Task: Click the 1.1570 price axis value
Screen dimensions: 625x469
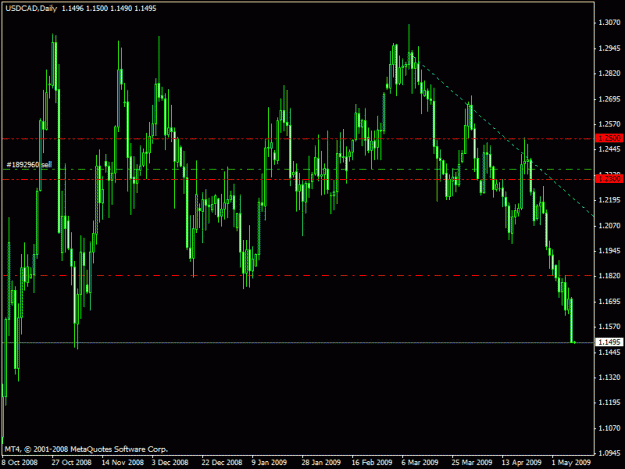Action: [x=609, y=327]
